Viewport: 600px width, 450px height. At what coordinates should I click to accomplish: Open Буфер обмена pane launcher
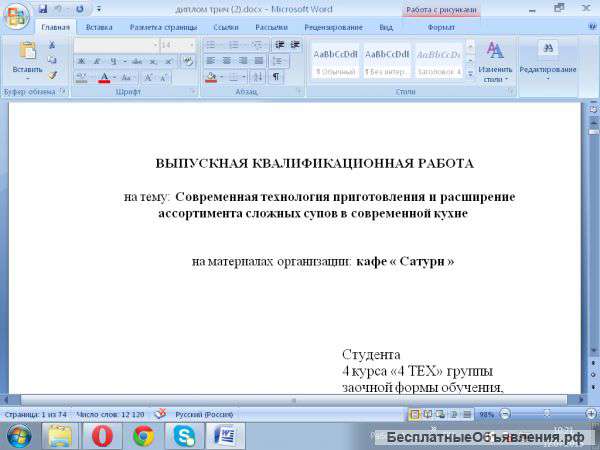coord(63,91)
